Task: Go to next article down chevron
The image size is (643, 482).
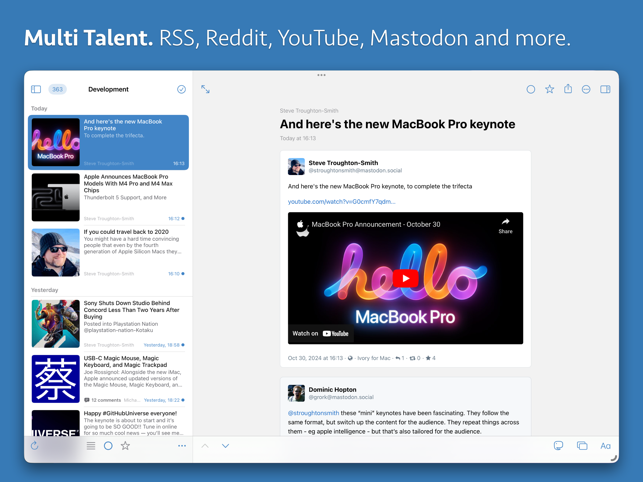Action: 226,446
